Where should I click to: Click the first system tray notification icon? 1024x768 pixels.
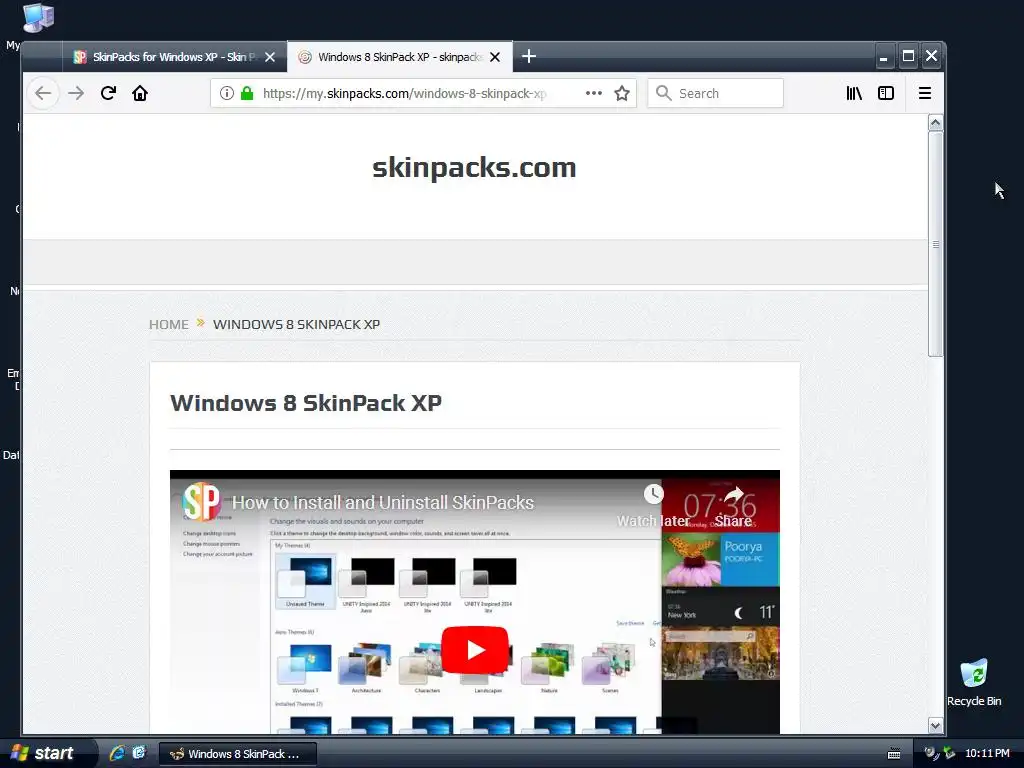(x=931, y=754)
